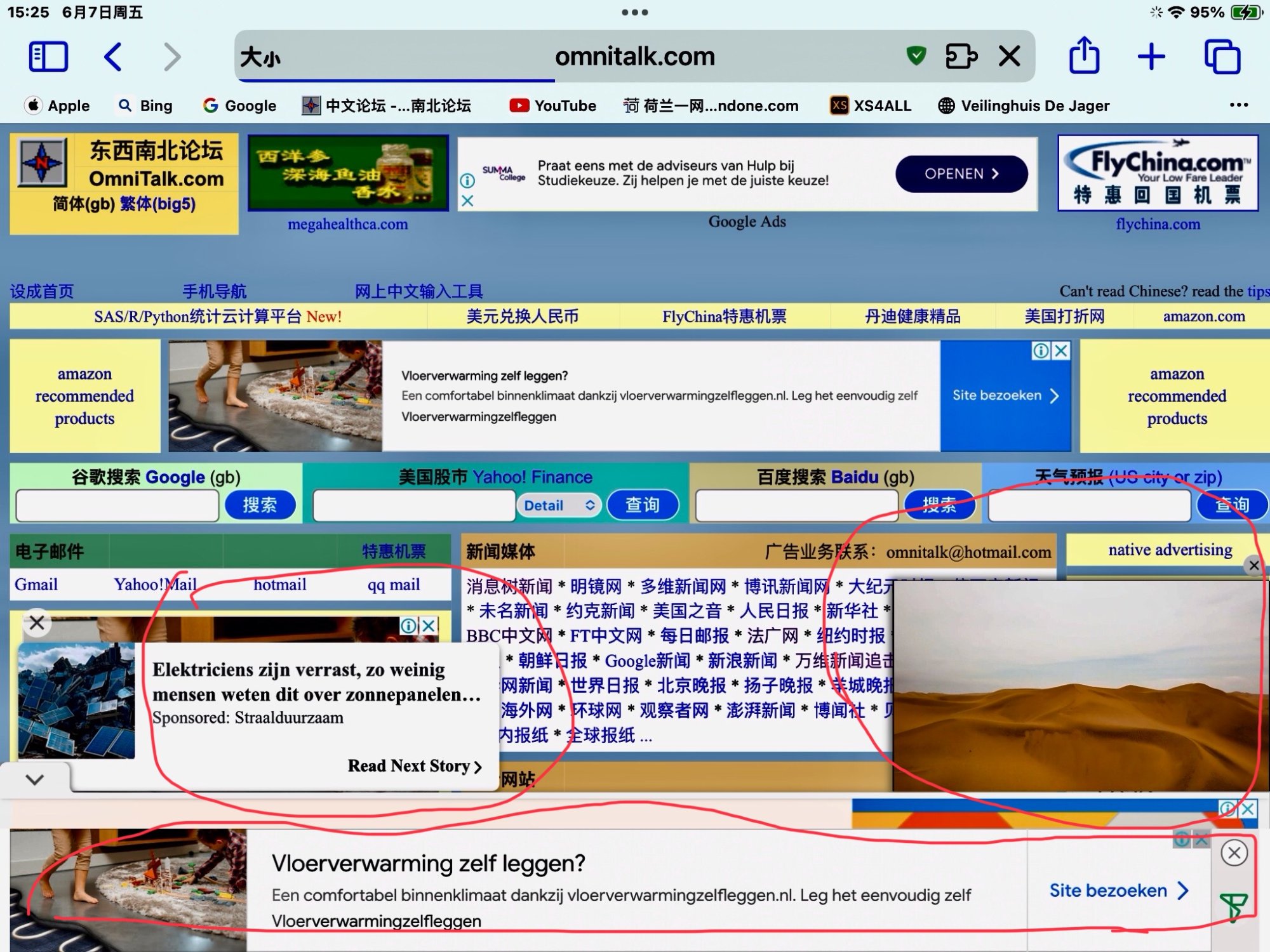The height and width of the screenshot is (952, 1270).
Task: Show more bookmarks with ellipsis button
Action: point(1238,105)
